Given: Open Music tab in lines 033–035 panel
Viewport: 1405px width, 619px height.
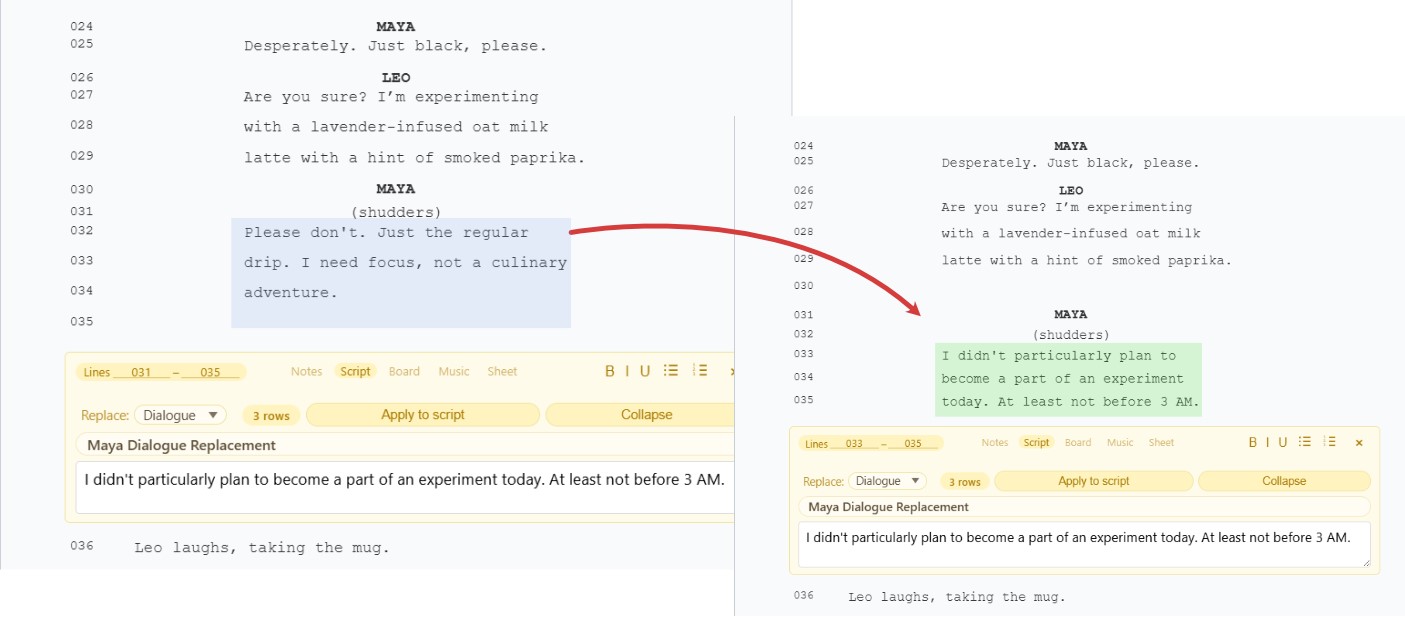Looking at the screenshot, I should click(1120, 442).
